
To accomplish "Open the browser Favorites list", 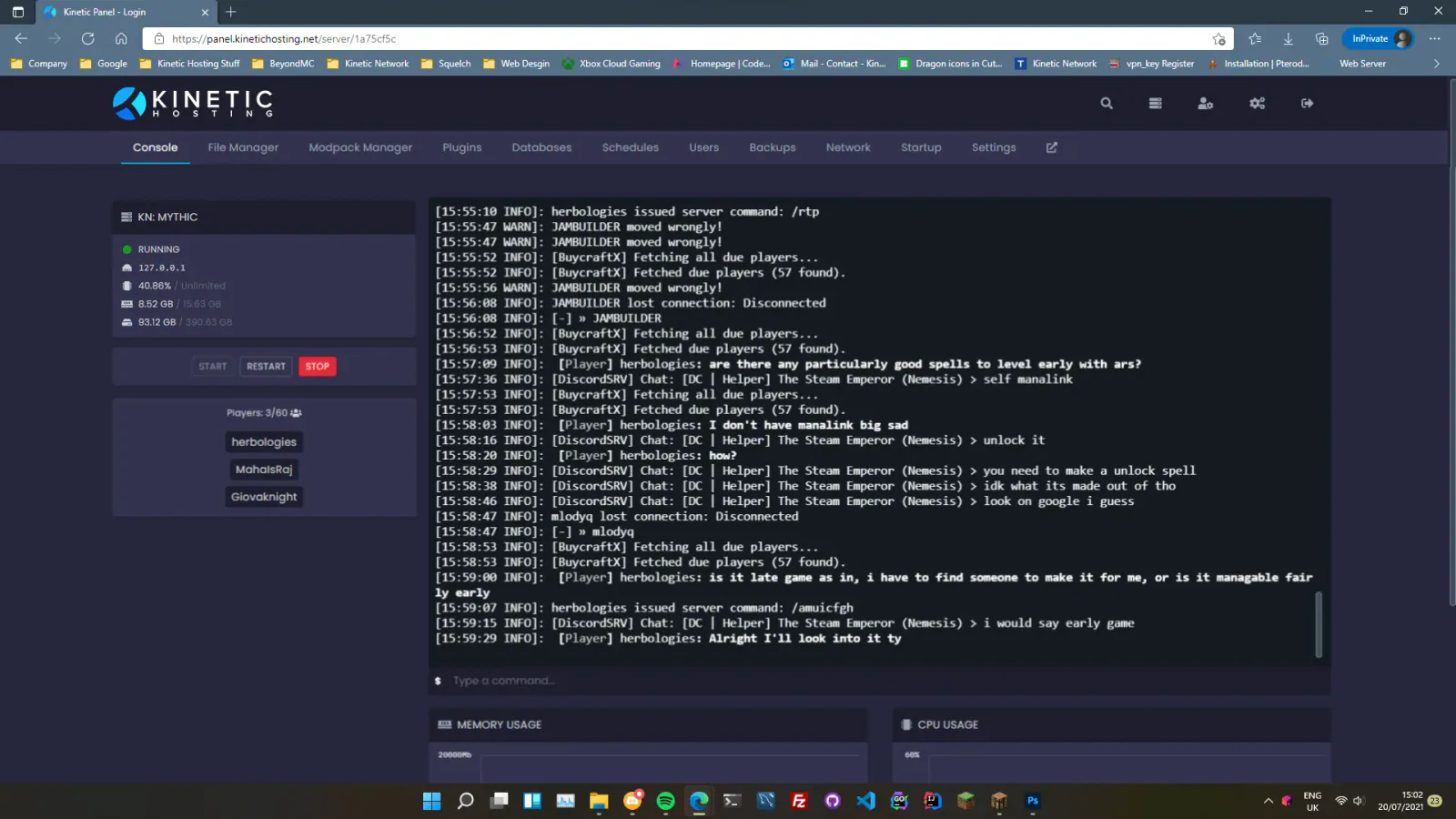I will pos(1256,39).
